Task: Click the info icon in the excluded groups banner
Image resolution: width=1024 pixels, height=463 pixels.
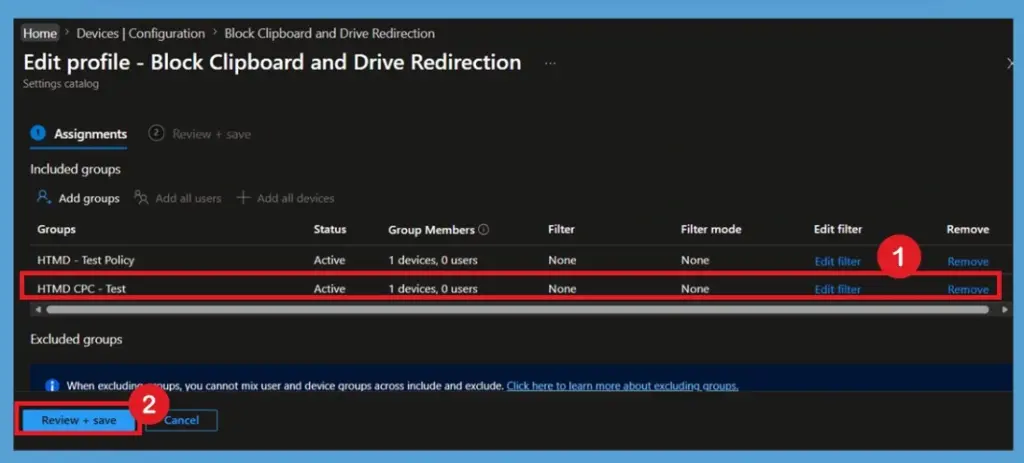Action: pos(52,385)
